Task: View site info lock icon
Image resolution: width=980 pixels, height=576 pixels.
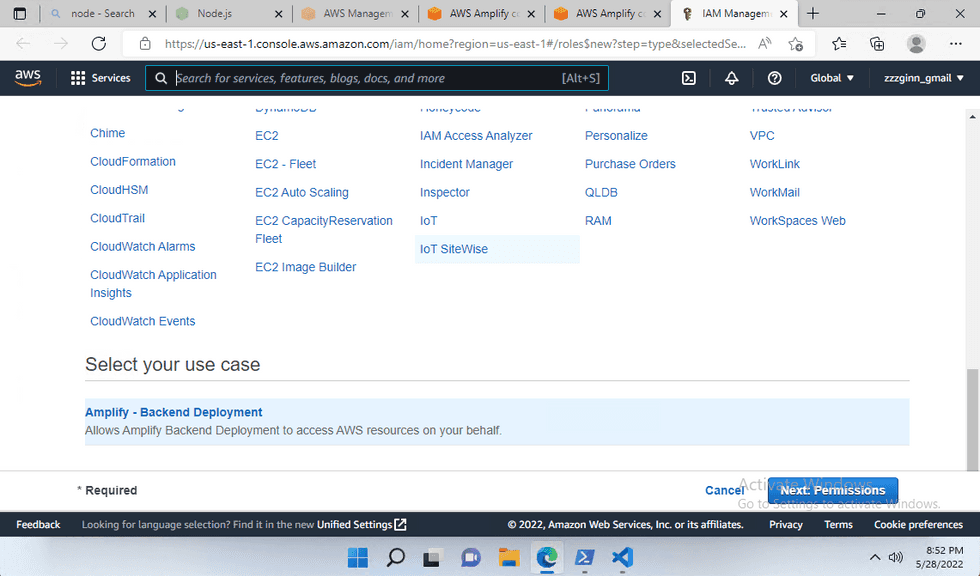Action: coord(145,44)
